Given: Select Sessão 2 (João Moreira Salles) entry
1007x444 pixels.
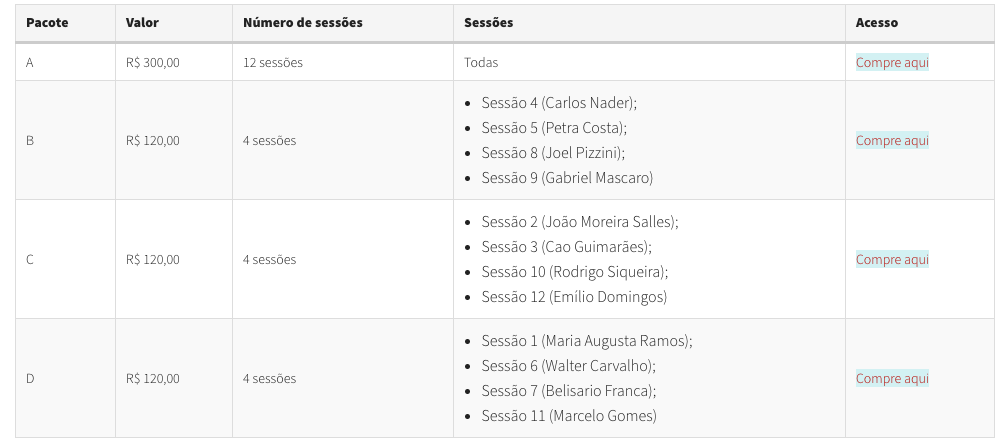Looking at the screenshot, I should (x=580, y=222).
